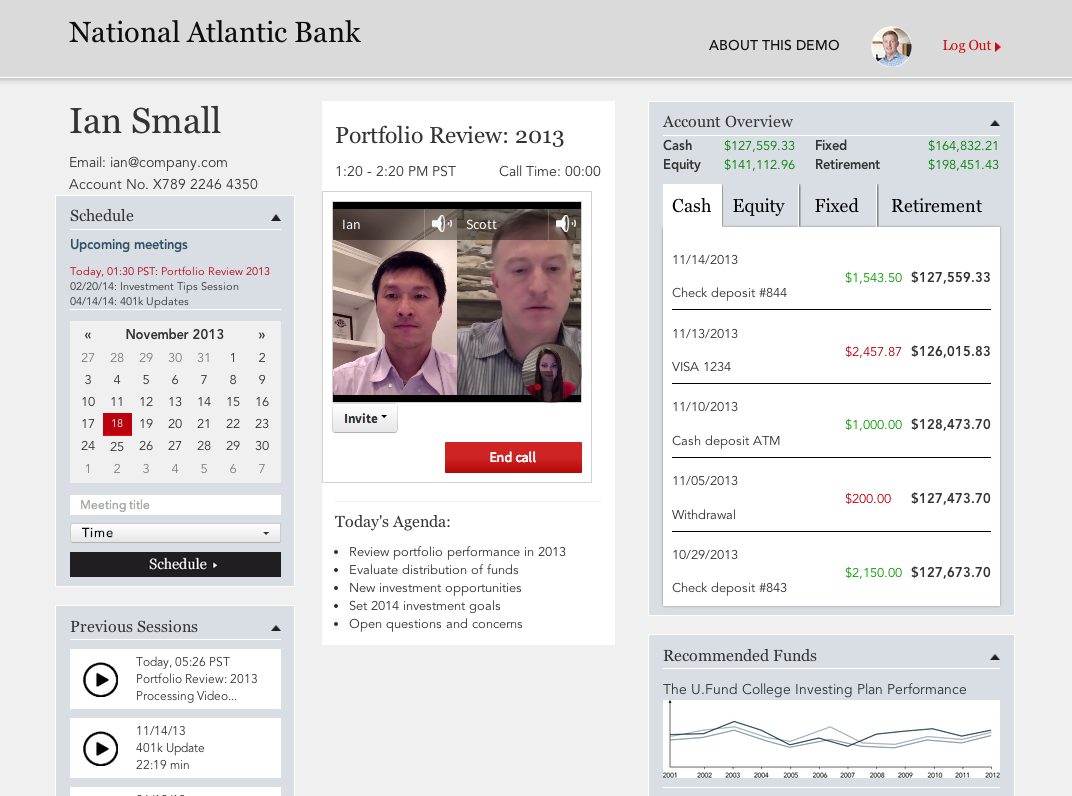1072x796 pixels.
Task: Click the small self-view video thumbnail
Action: (552, 373)
